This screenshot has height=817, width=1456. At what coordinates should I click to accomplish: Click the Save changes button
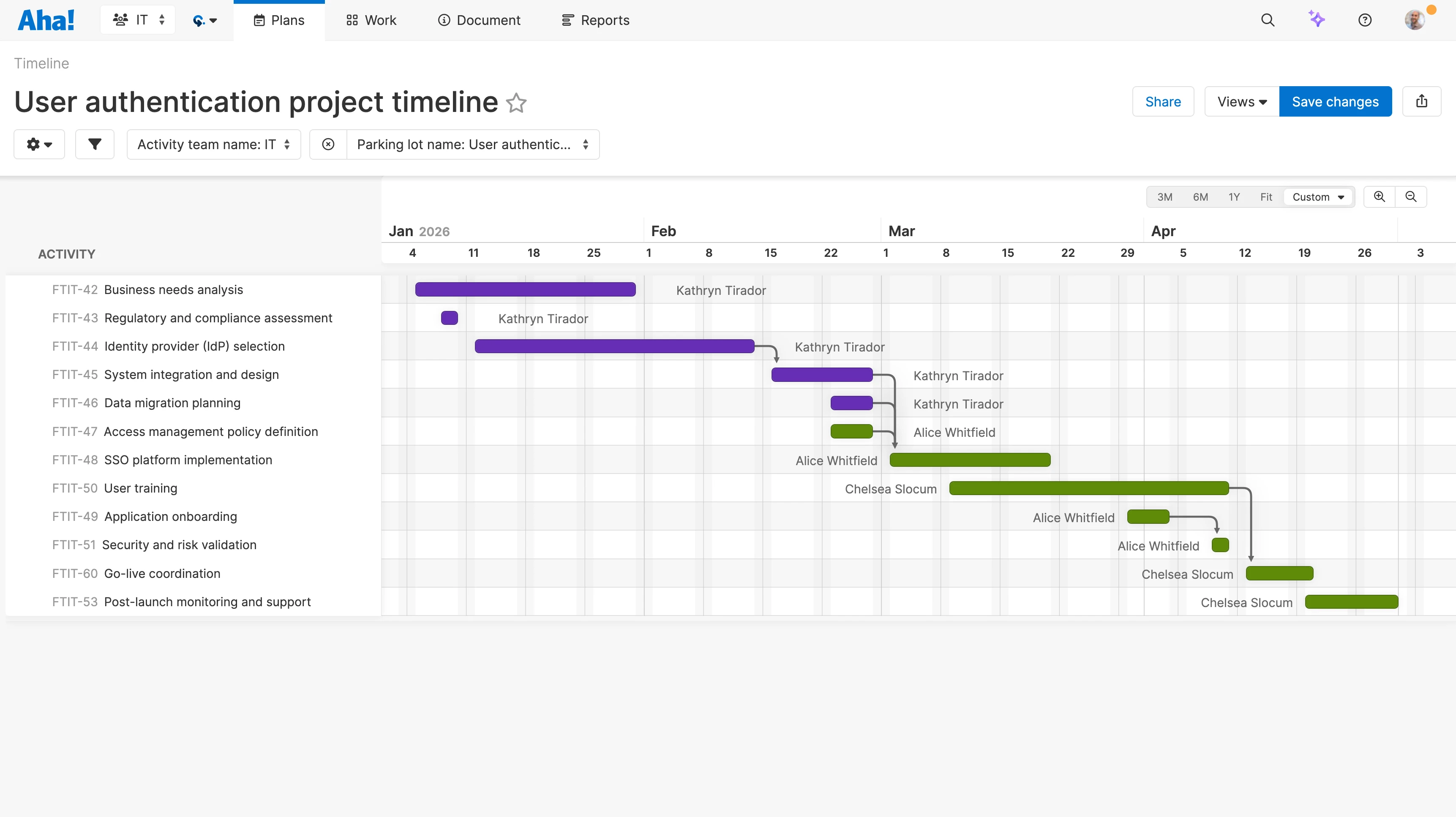(1335, 101)
